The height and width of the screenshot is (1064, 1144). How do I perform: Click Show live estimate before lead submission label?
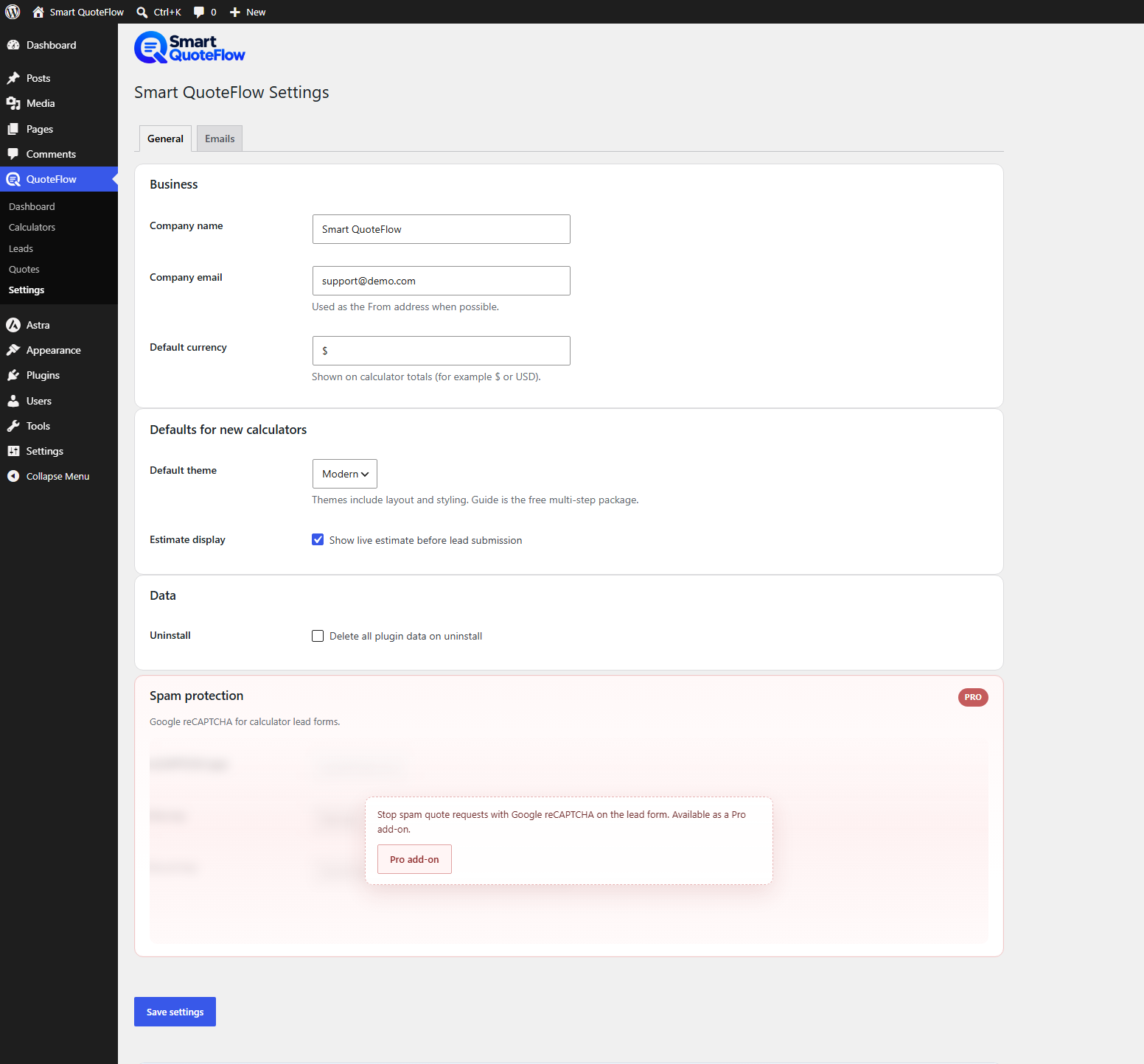425,540
